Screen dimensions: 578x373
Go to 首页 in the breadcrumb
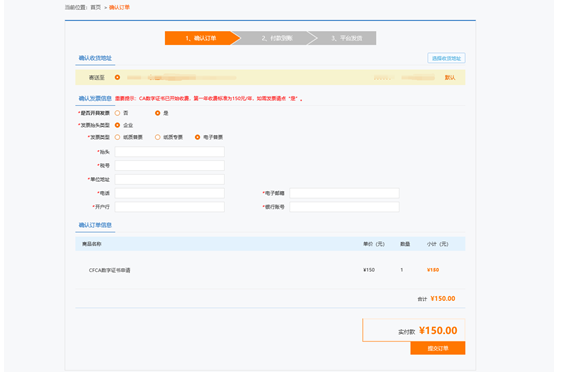[x=96, y=7]
